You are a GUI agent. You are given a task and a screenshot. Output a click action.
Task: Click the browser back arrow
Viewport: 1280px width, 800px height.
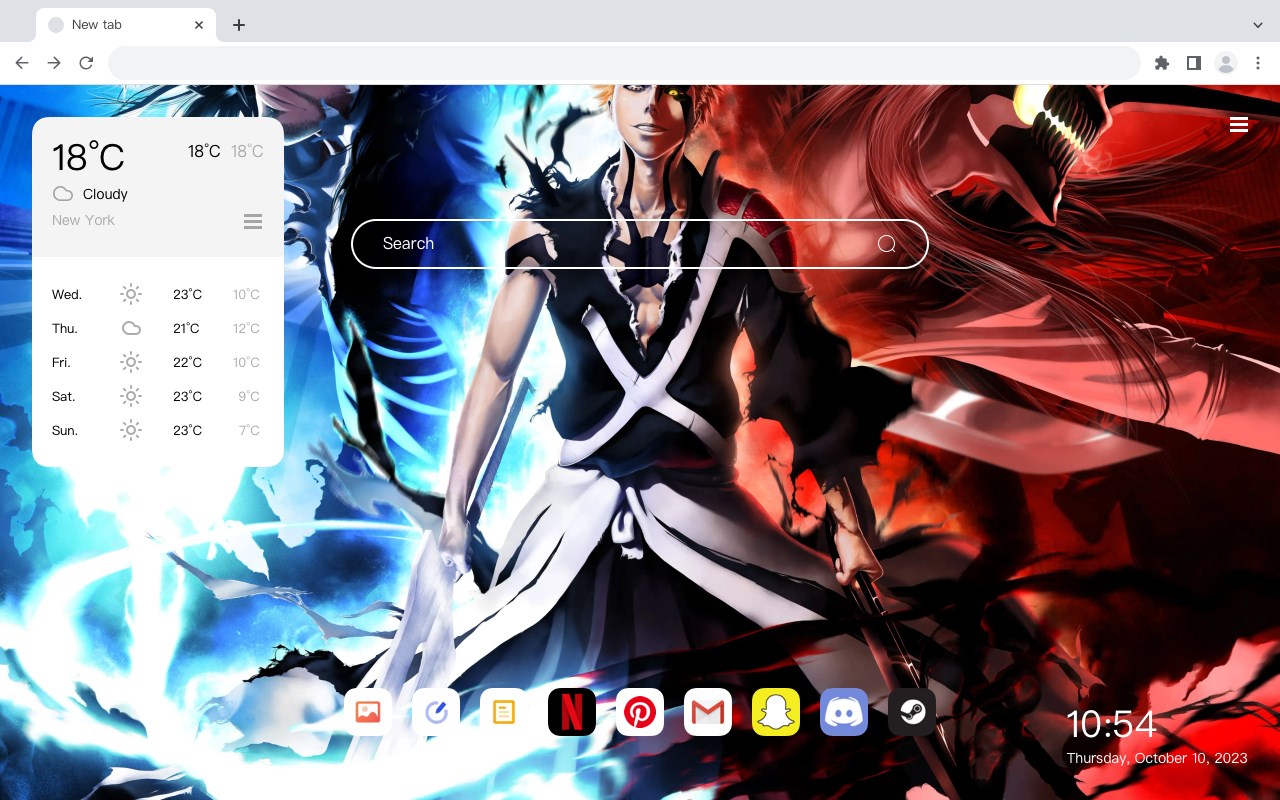[22, 63]
